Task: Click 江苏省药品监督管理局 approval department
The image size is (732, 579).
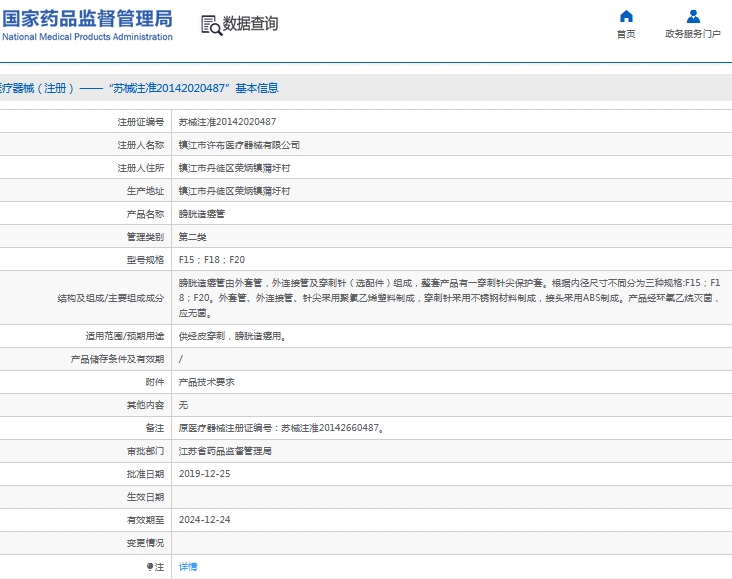Action: pos(225,451)
